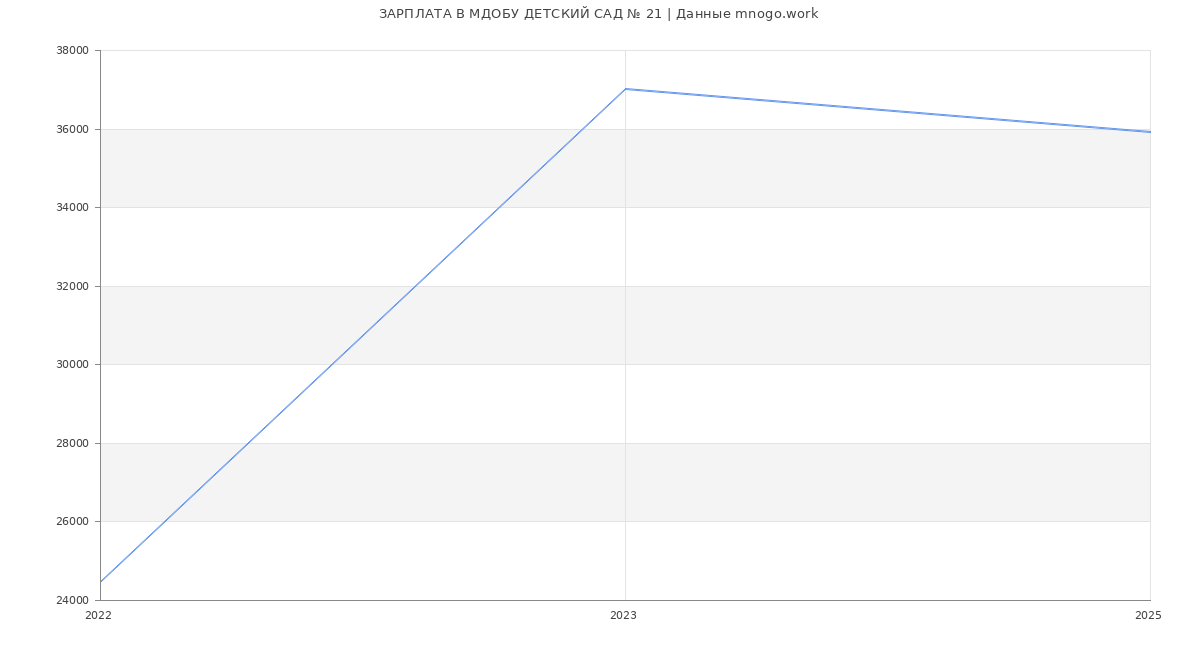
Task: Click the gray band between 30000 and 32000
Action: pos(625,325)
